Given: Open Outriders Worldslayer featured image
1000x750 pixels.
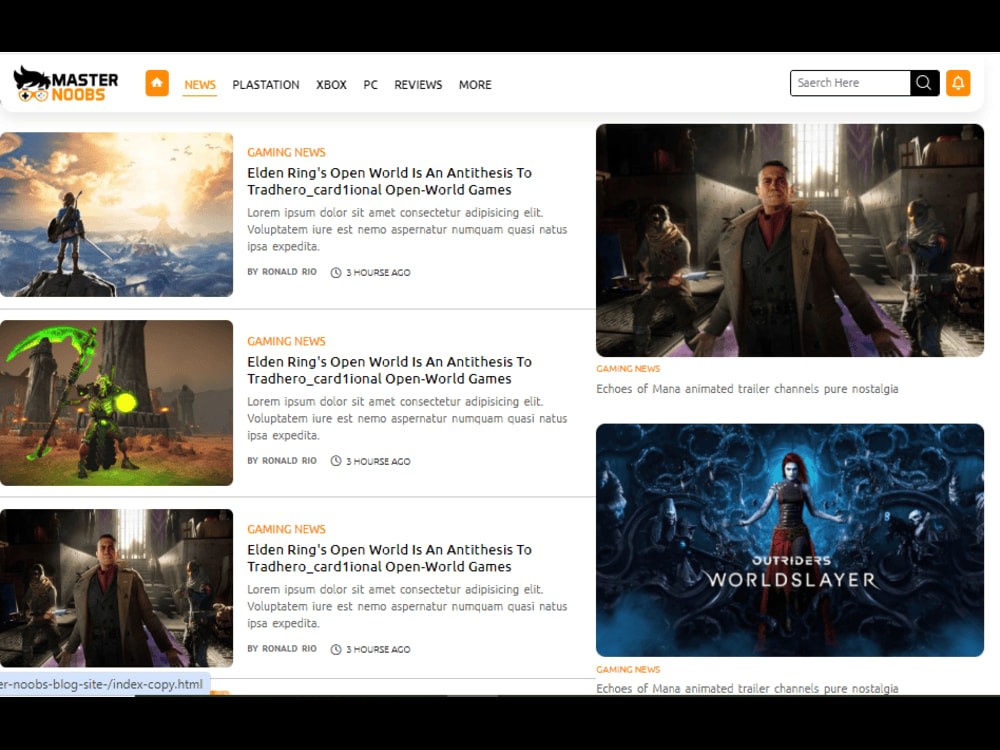Looking at the screenshot, I should [x=790, y=540].
